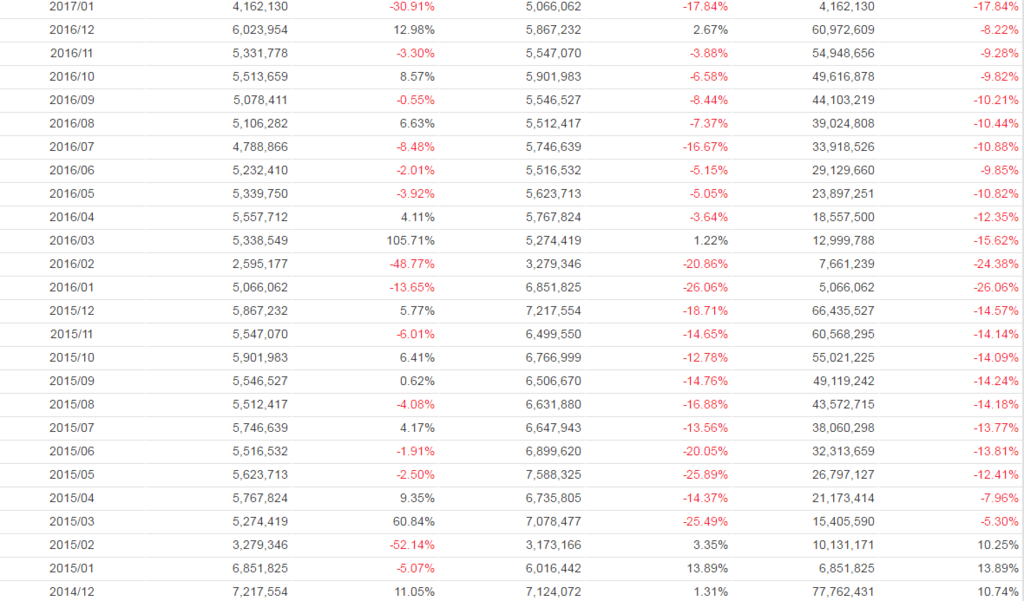This screenshot has width=1024, height=601.
Task: Select the 2016/12 row date
Action: tap(72, 30)
